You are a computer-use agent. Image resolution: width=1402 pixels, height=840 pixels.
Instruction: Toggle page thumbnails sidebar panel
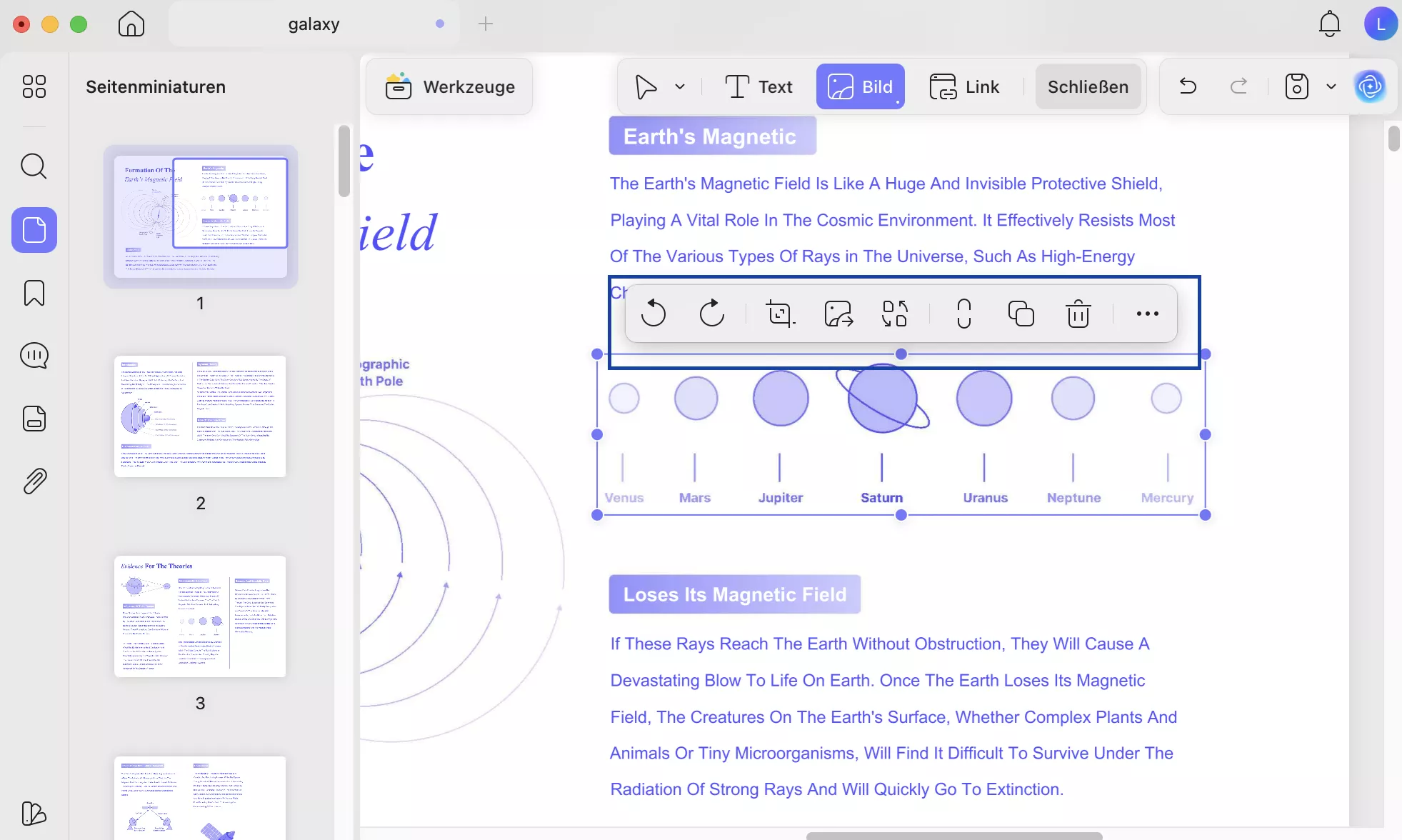34,230
